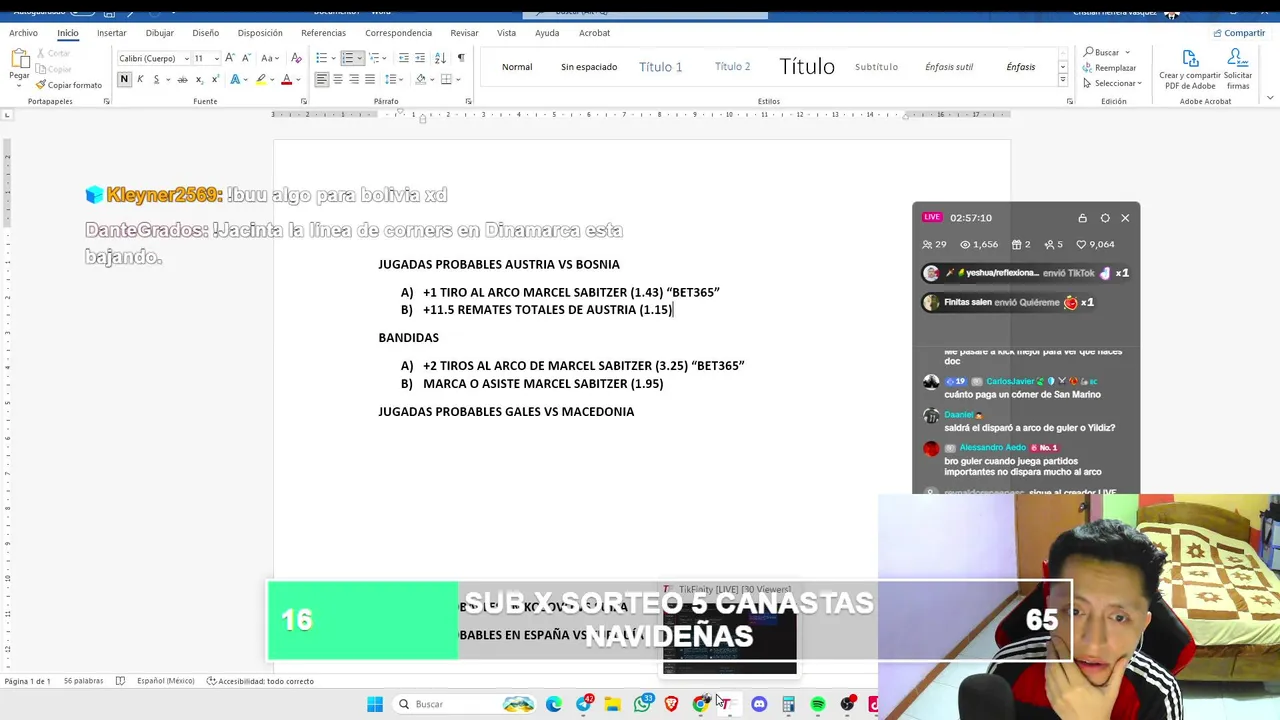
Task: Click the numbered list icon
Action: (347, 58)
